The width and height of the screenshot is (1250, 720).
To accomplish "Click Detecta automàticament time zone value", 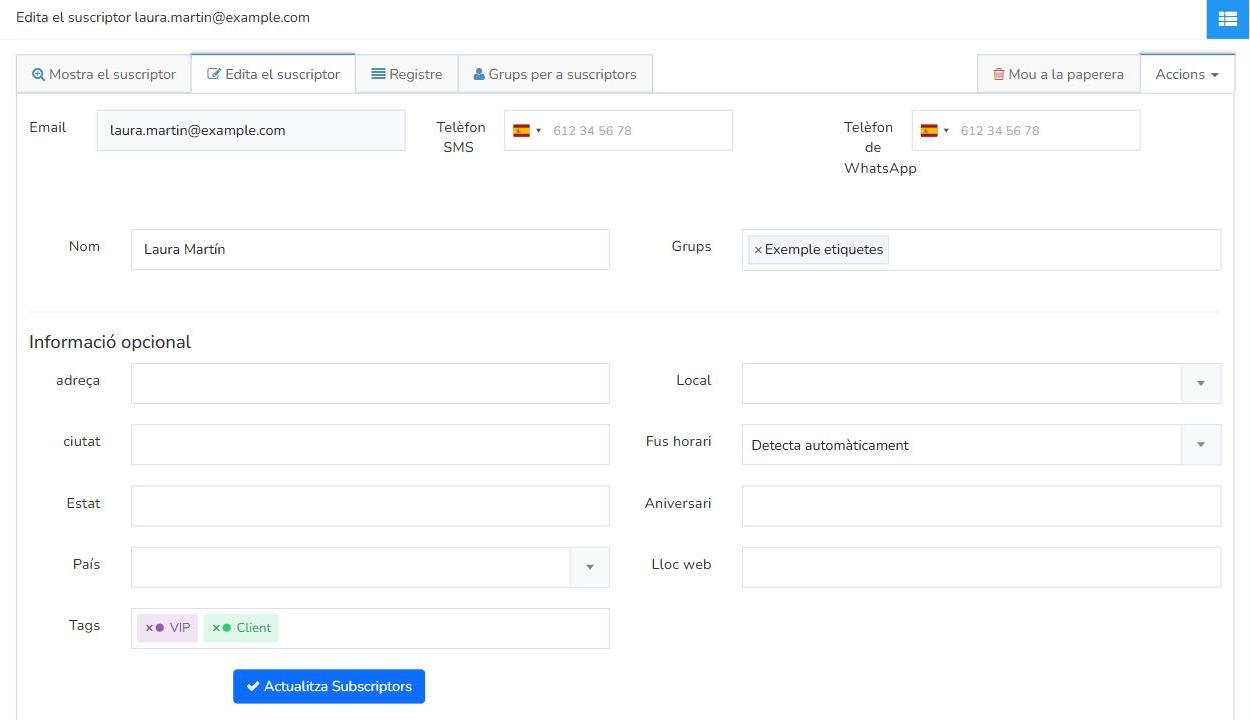I will 829,445.
